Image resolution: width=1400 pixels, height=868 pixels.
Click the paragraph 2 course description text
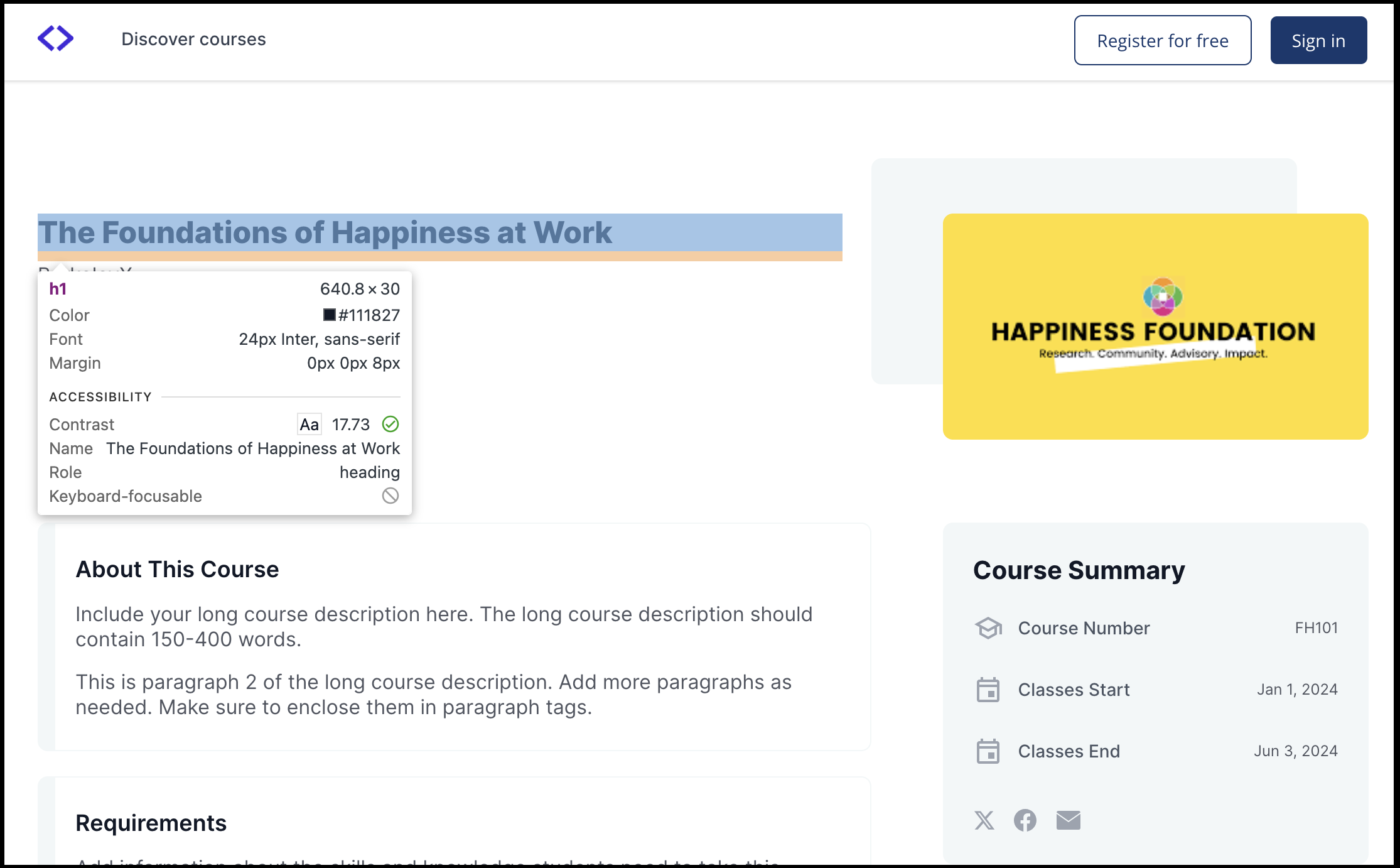433,695
